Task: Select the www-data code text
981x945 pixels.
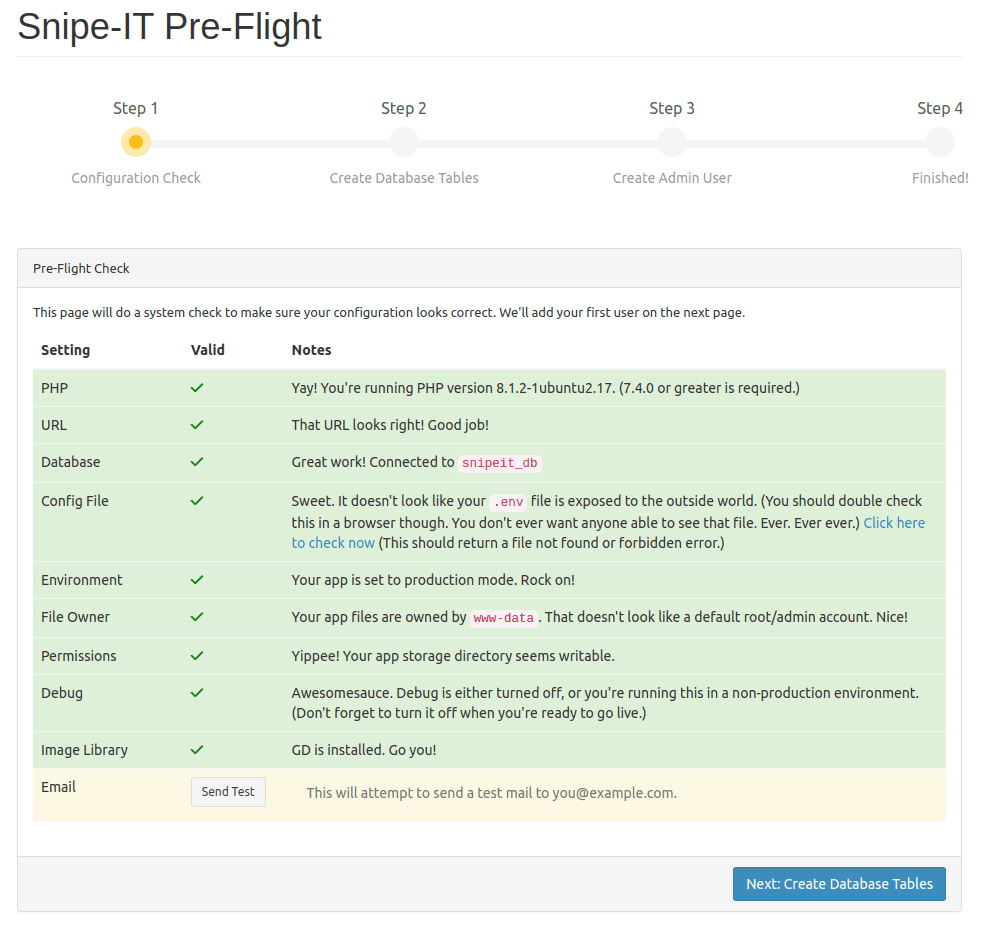Action: tap(504, 617)
